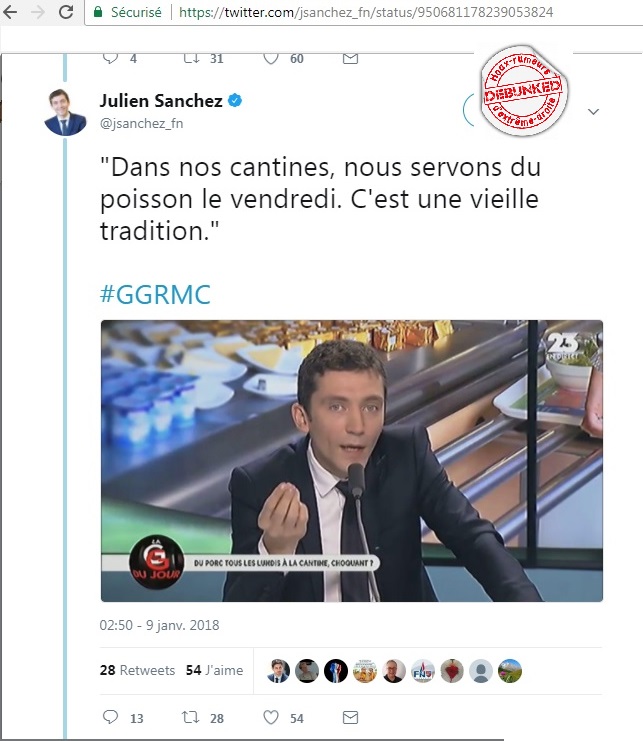Send tweet by direct message envelope icon
Viewport: 643px width, 741px height.
coord(350,717)
